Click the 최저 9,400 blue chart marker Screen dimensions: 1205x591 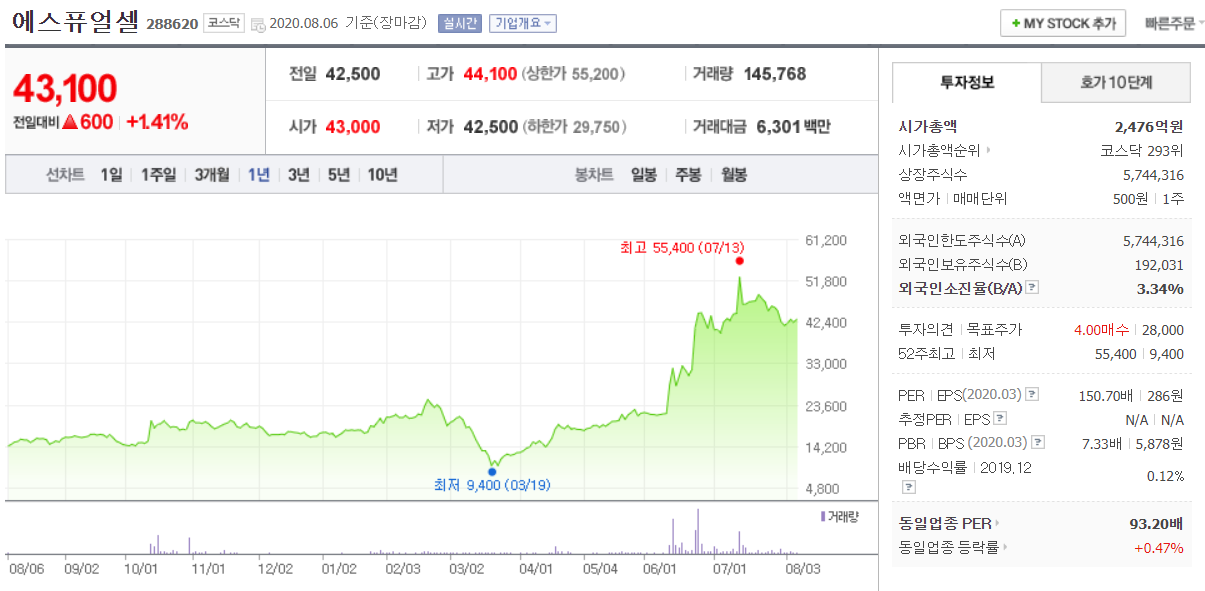pyautogui.click(x=492, y=471)
